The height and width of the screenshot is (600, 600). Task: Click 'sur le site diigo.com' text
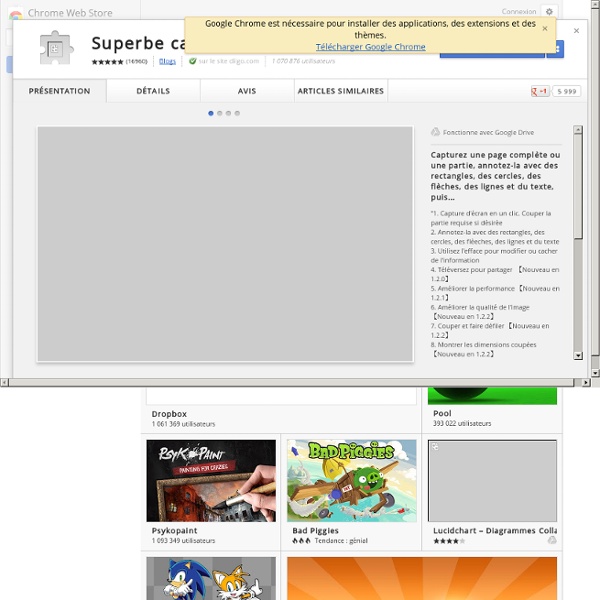point(229,61)
